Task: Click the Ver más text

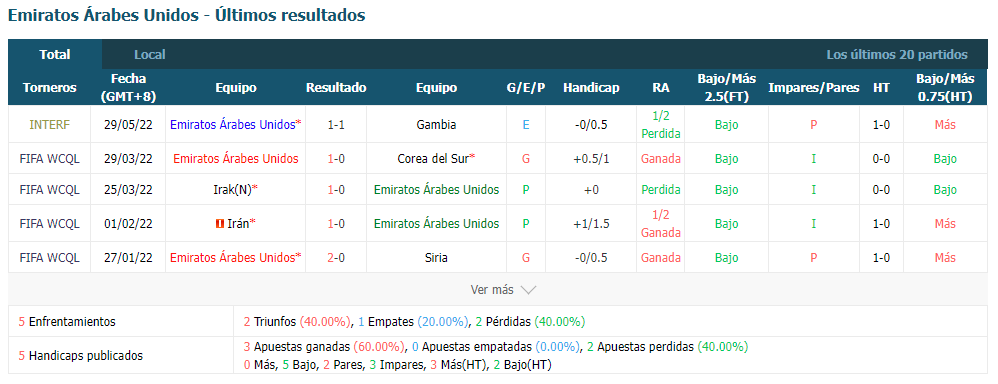Action: pyautogui.click(x=492, y=290)
